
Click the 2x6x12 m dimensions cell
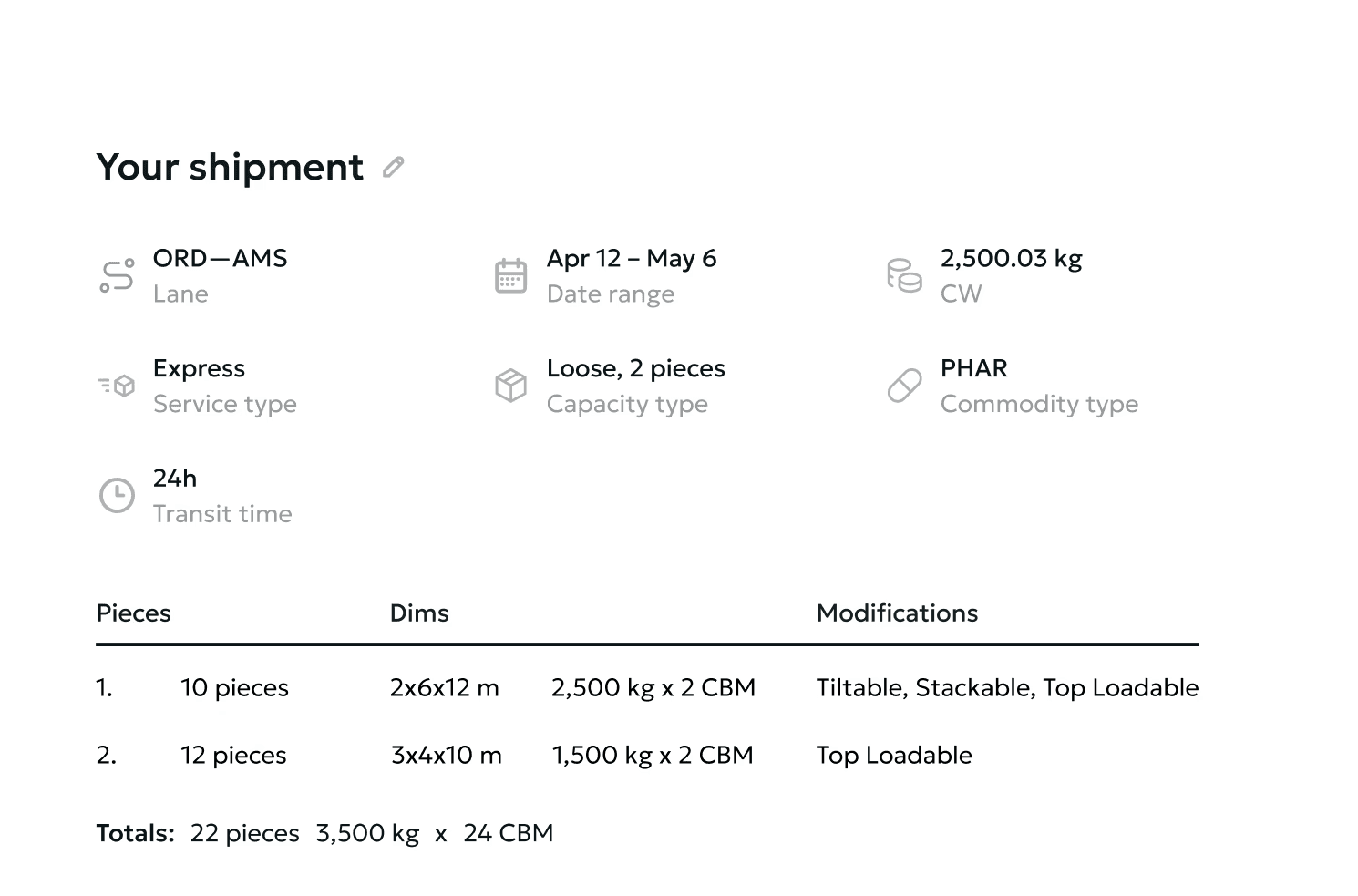pos(445,688)
